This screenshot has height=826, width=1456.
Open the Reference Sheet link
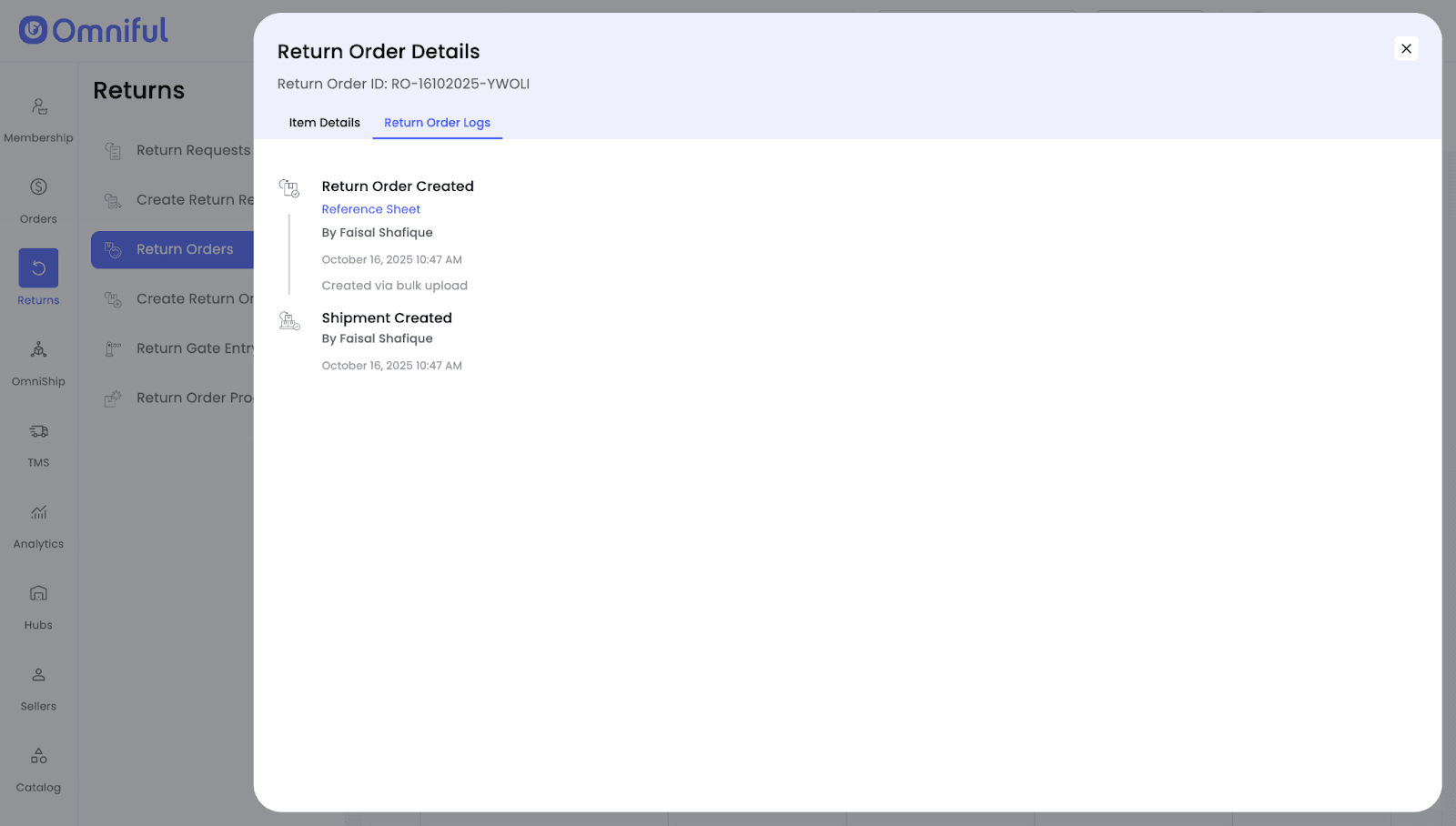[x=370, y=209]
